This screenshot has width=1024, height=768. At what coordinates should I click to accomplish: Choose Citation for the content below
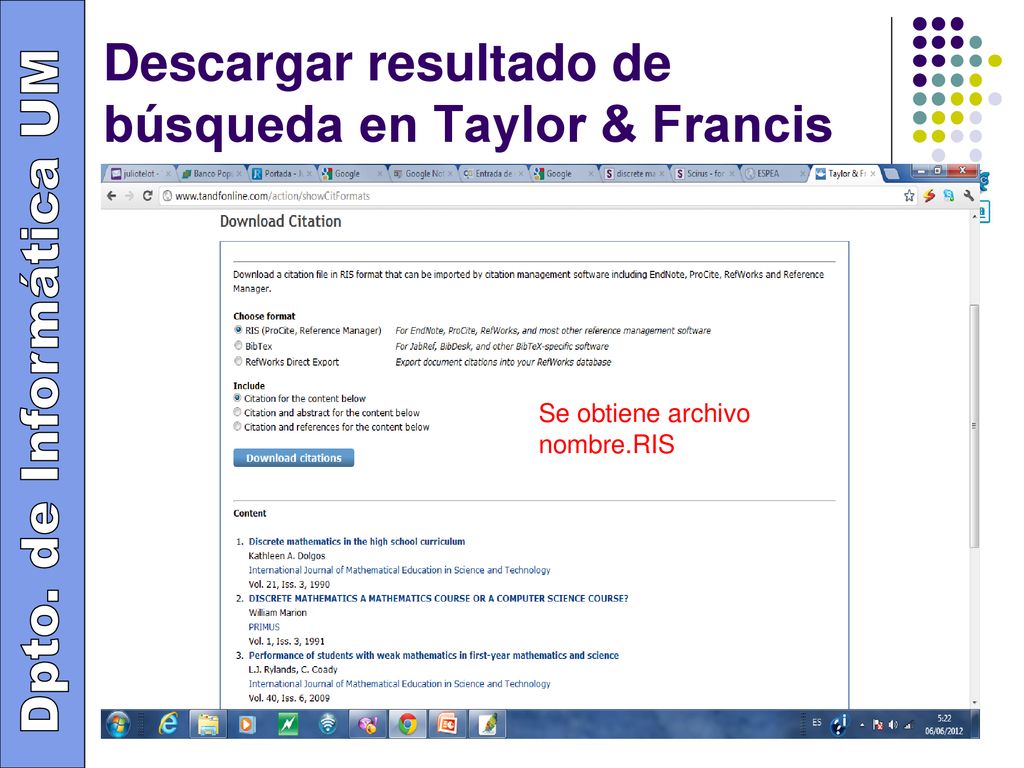click(238, 398)
